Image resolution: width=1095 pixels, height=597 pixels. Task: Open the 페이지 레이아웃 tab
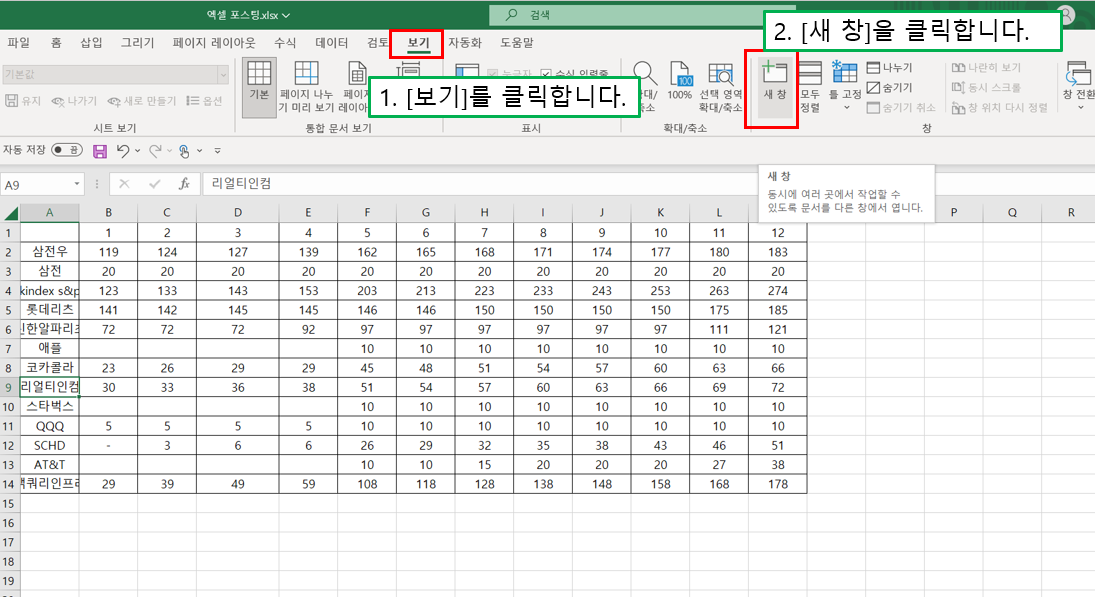[x=214, y=43]
